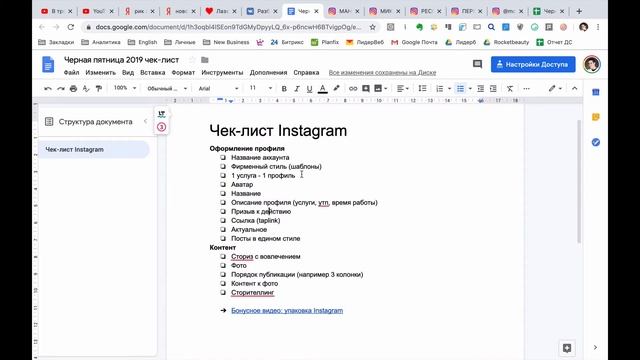Add a comment via toolbar icon

(366, 89)
